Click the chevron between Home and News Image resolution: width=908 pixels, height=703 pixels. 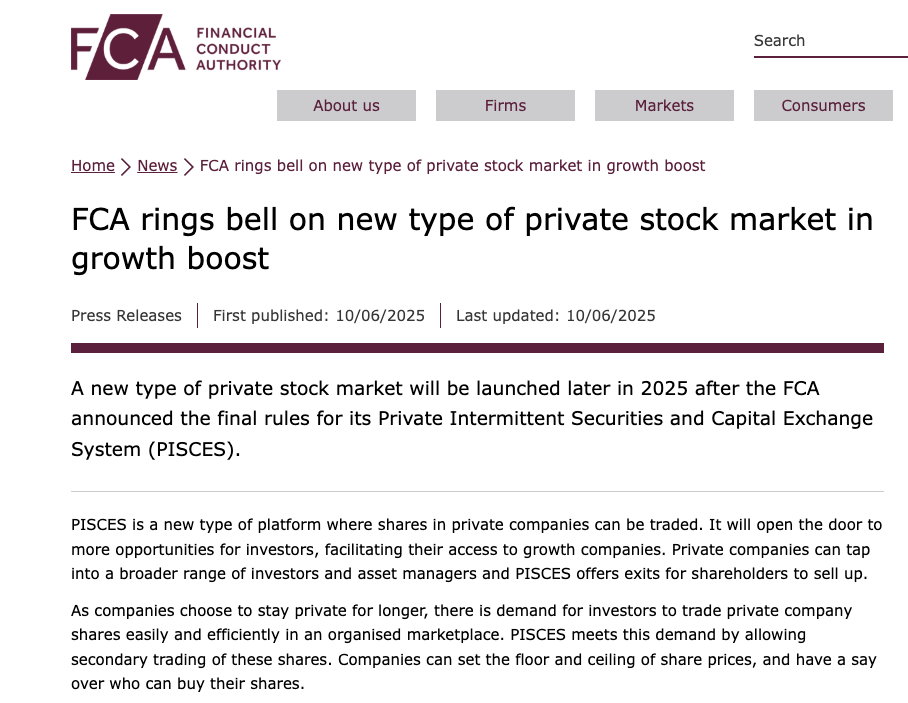pyautogui.click(x=126, y=166)
